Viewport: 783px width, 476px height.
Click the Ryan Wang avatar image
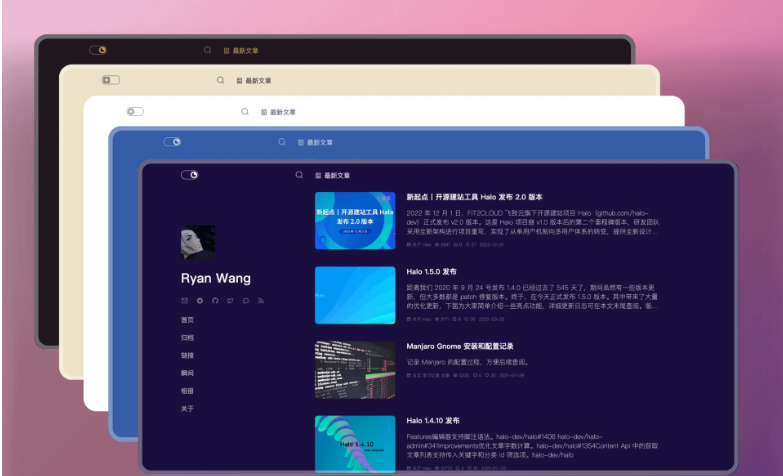click(198, 242)
